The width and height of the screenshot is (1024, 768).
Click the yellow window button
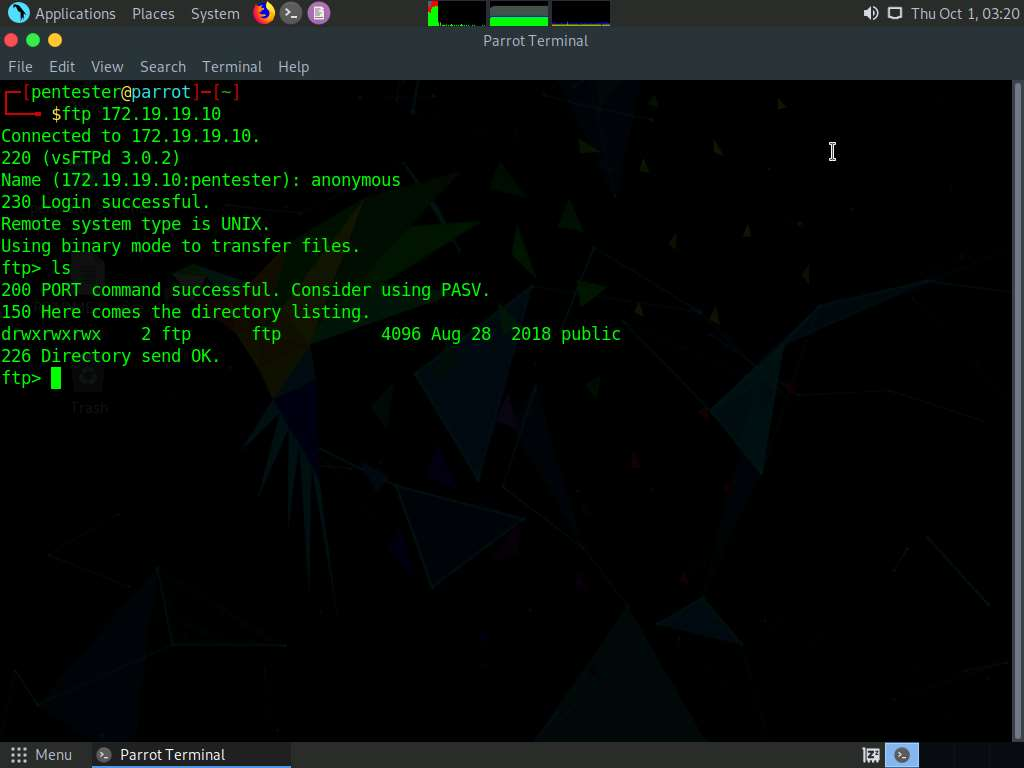(56, 40)
